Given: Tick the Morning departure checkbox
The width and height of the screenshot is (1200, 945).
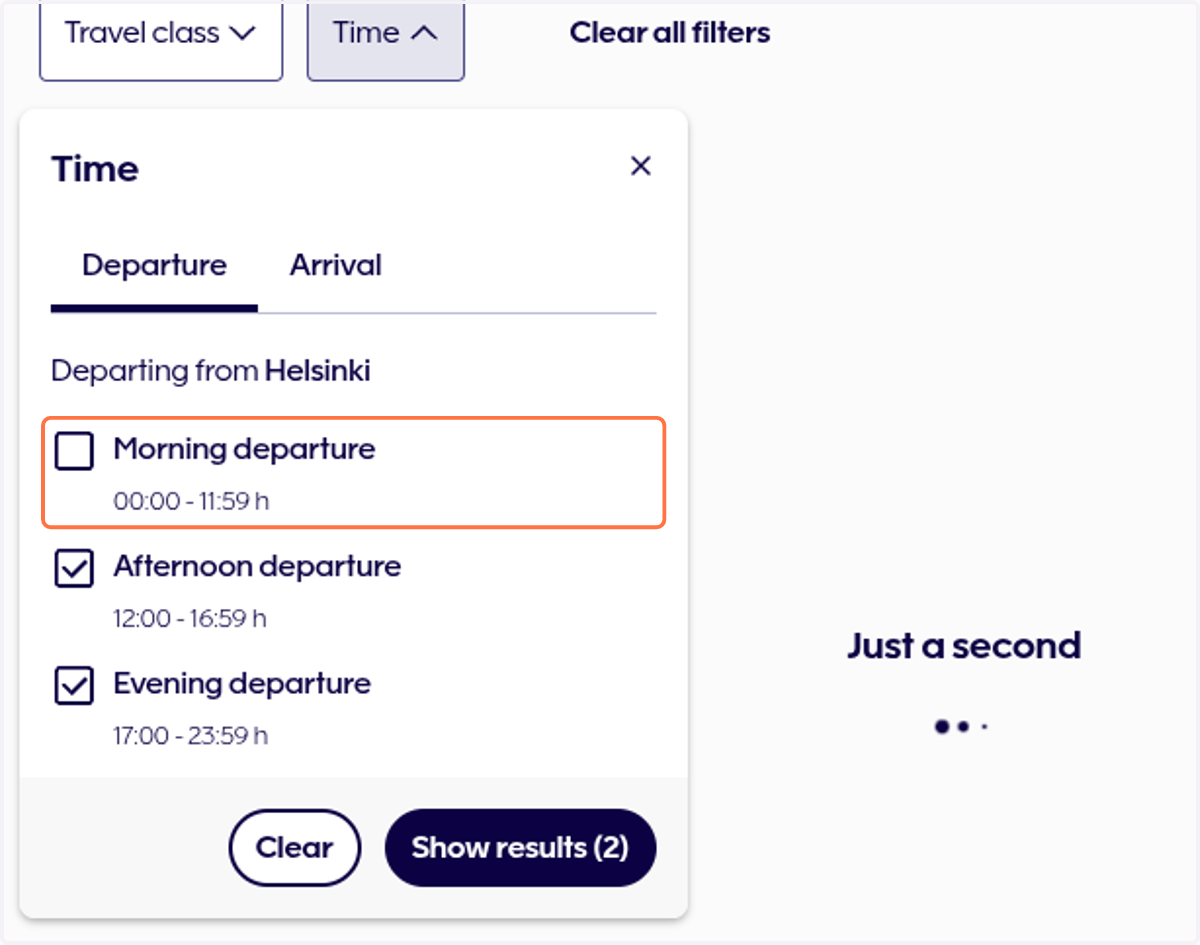Looking at the screenshot, I should pos(74,451).
